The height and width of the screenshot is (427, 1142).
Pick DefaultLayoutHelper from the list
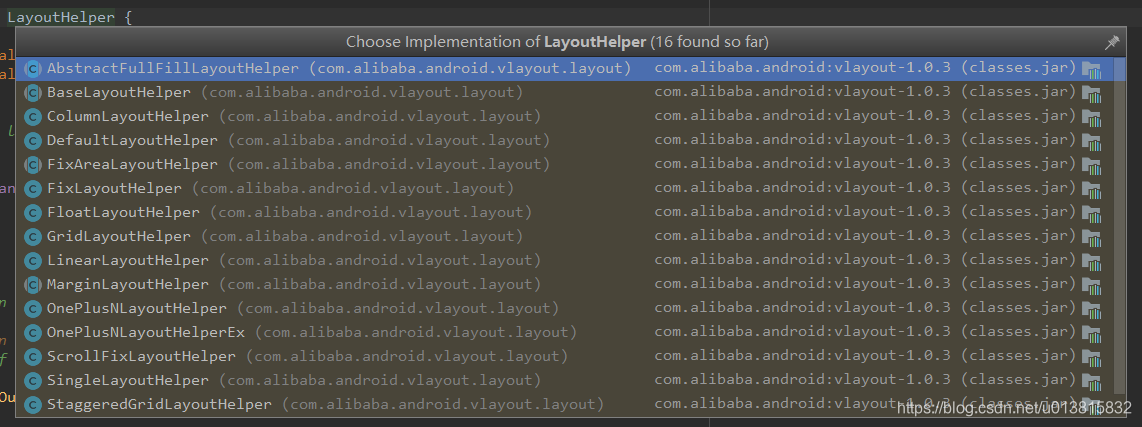pyautogui.click(x=565, y=141)
